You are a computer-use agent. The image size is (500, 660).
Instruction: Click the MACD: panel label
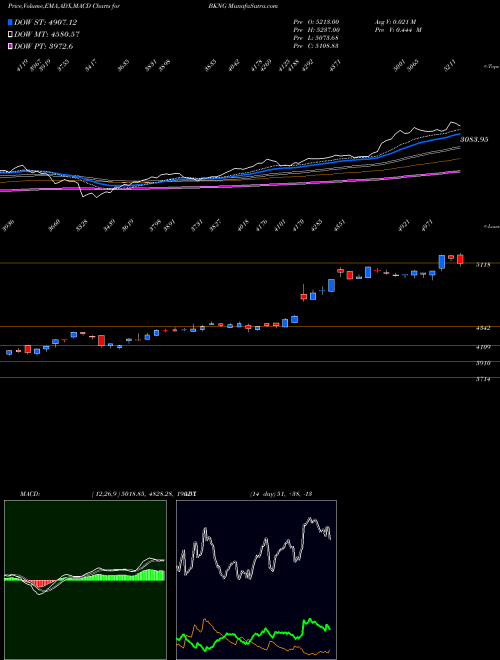point(29,494)
